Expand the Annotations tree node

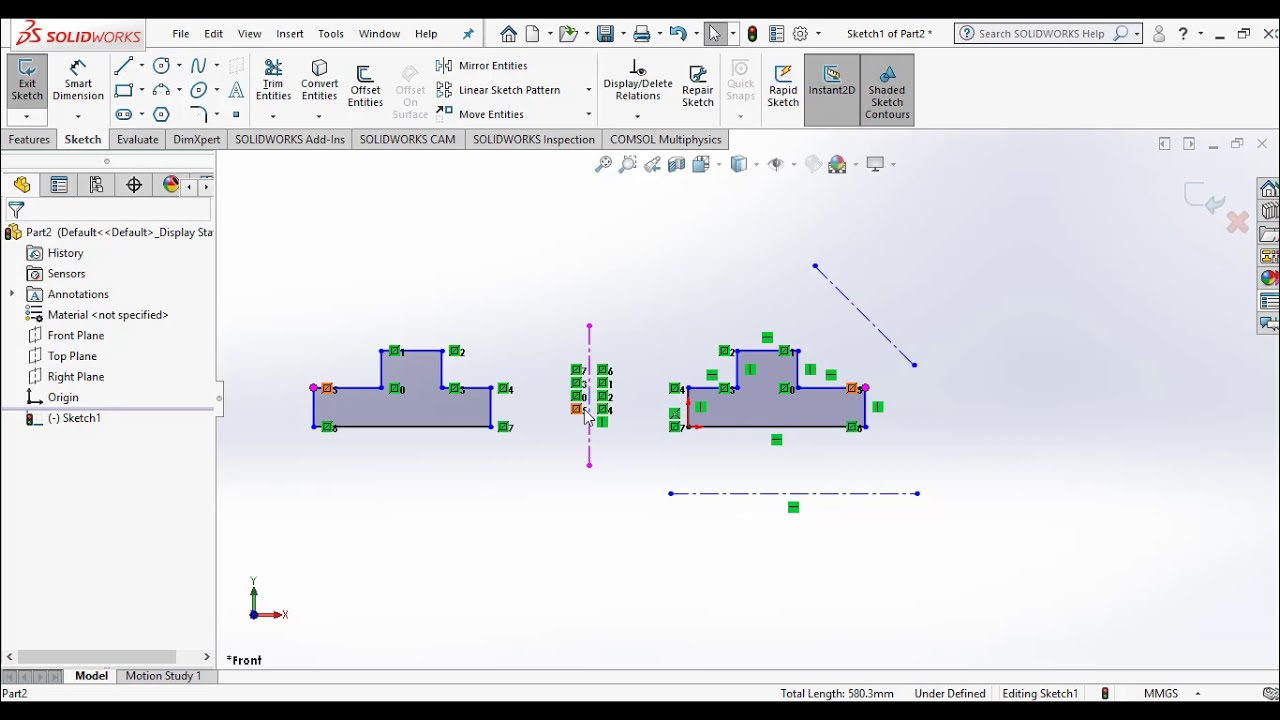12,294
